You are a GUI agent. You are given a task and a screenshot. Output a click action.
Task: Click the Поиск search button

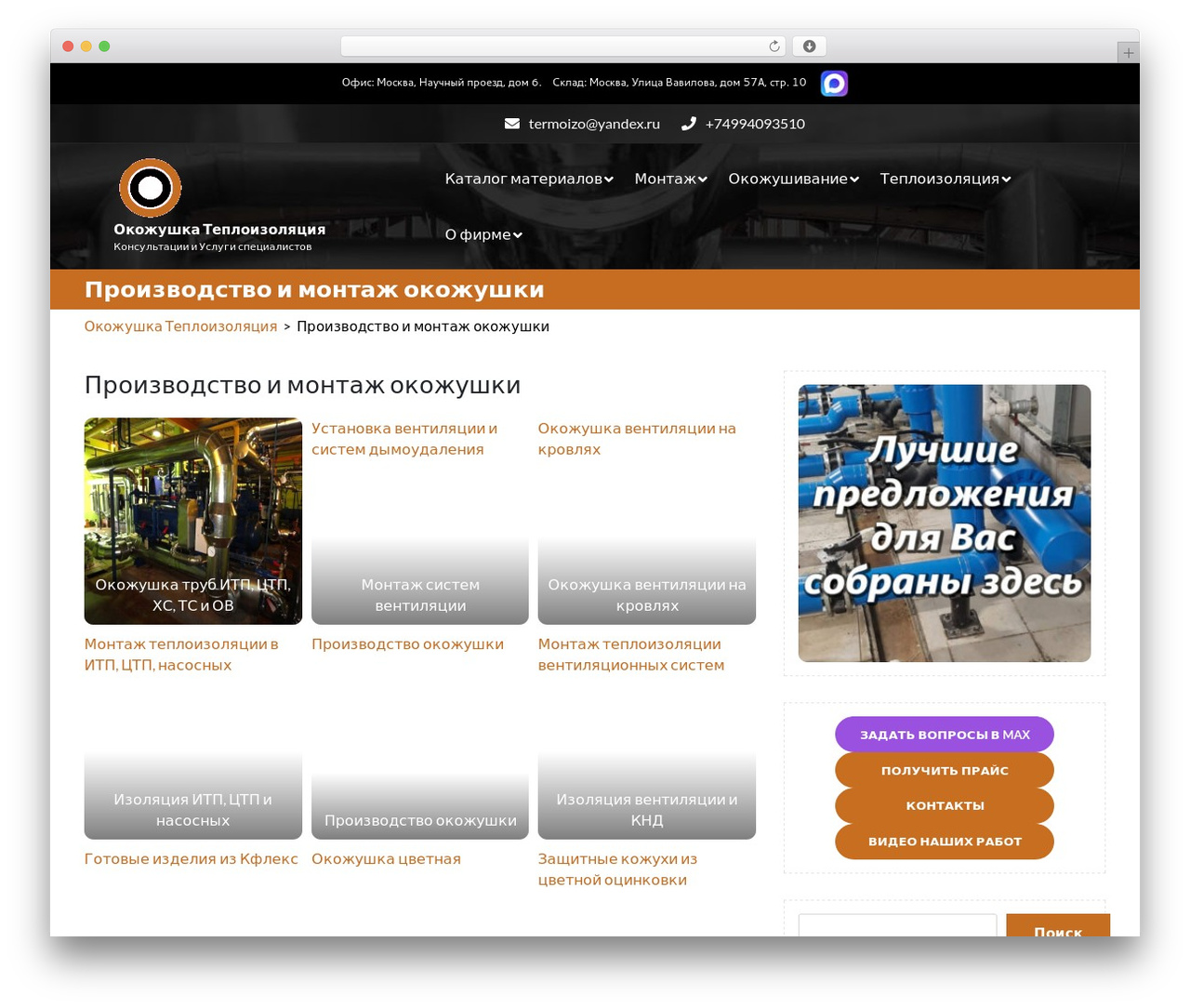[x=1058, y=925]
